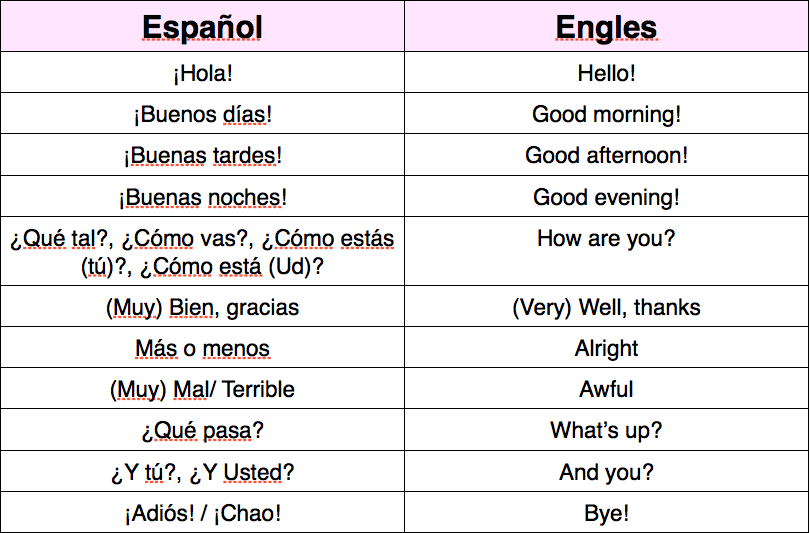Select the "(Muy) Bien, gracias" cell

[x=202, y=307]
